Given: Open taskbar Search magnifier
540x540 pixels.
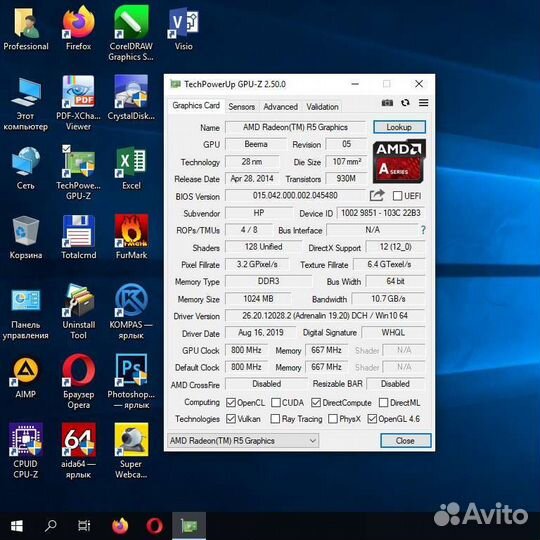Looking at the screenshot, I should click(51, 526).
